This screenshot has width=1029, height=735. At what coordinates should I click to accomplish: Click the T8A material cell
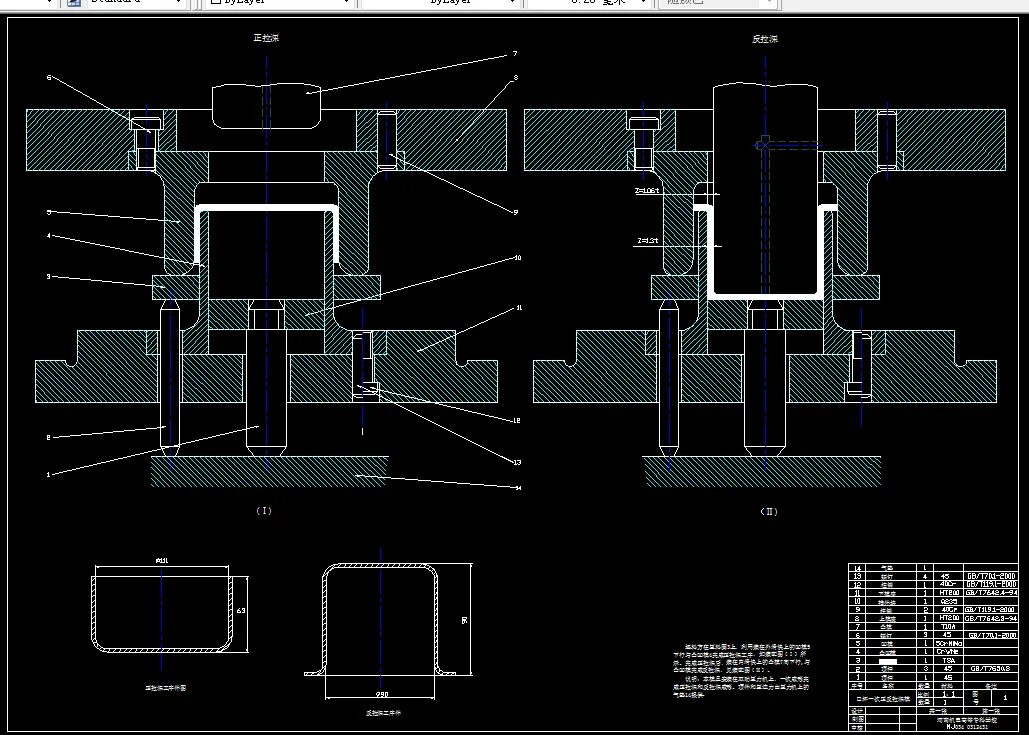pos(948,660)
